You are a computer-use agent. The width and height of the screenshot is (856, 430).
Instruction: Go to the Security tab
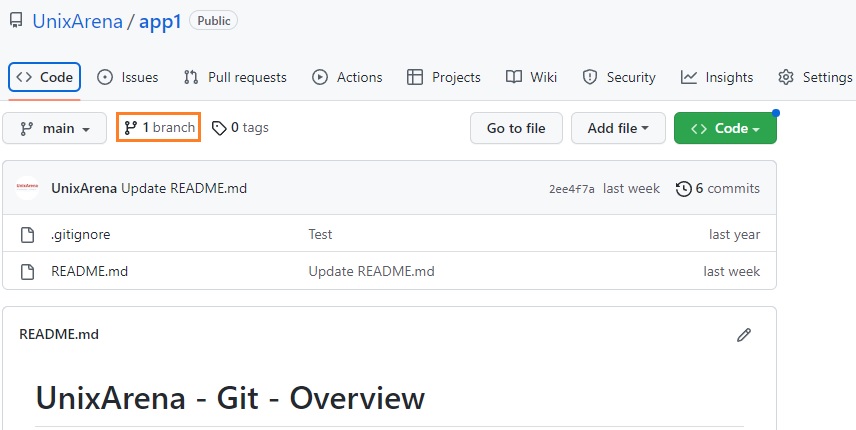pyautogui.click(x=619, y=77)
